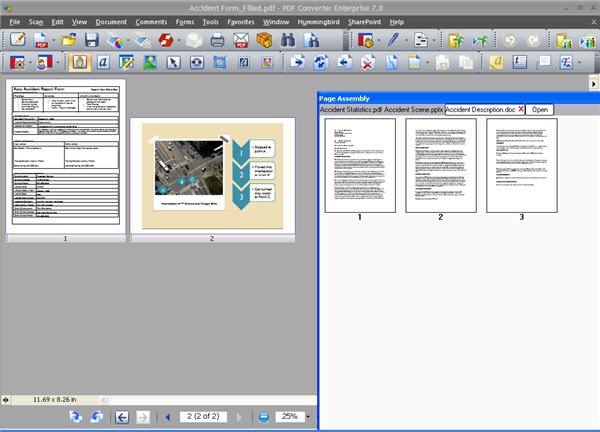
Task: Click the page number input field
Action: pos(204,416)
